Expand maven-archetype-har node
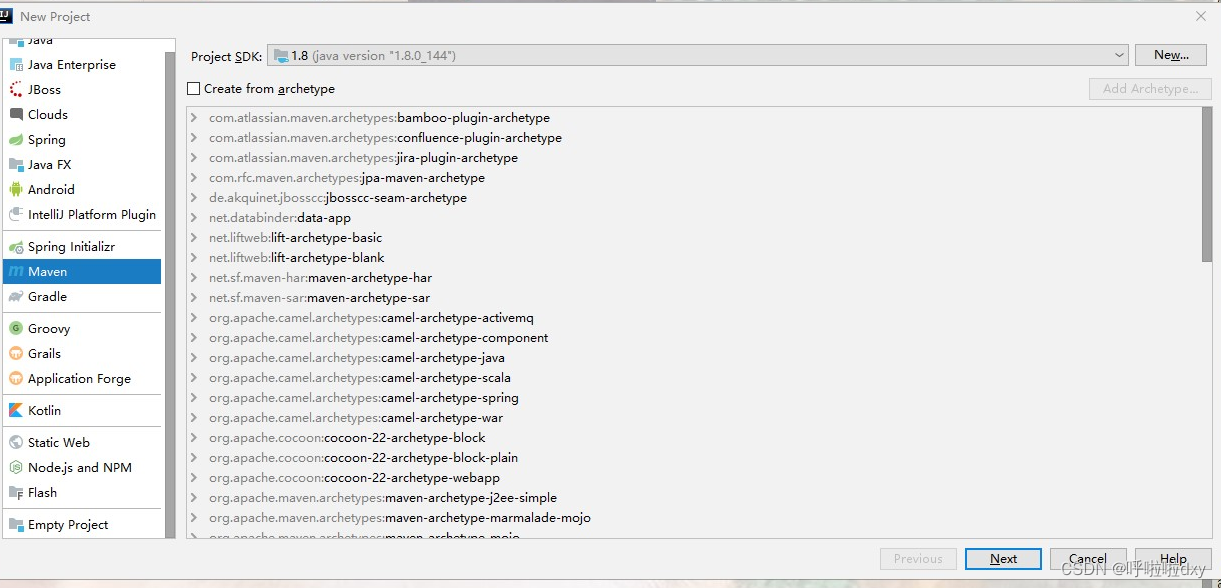This screenshot has height=588, width=1221. (194, 277)
